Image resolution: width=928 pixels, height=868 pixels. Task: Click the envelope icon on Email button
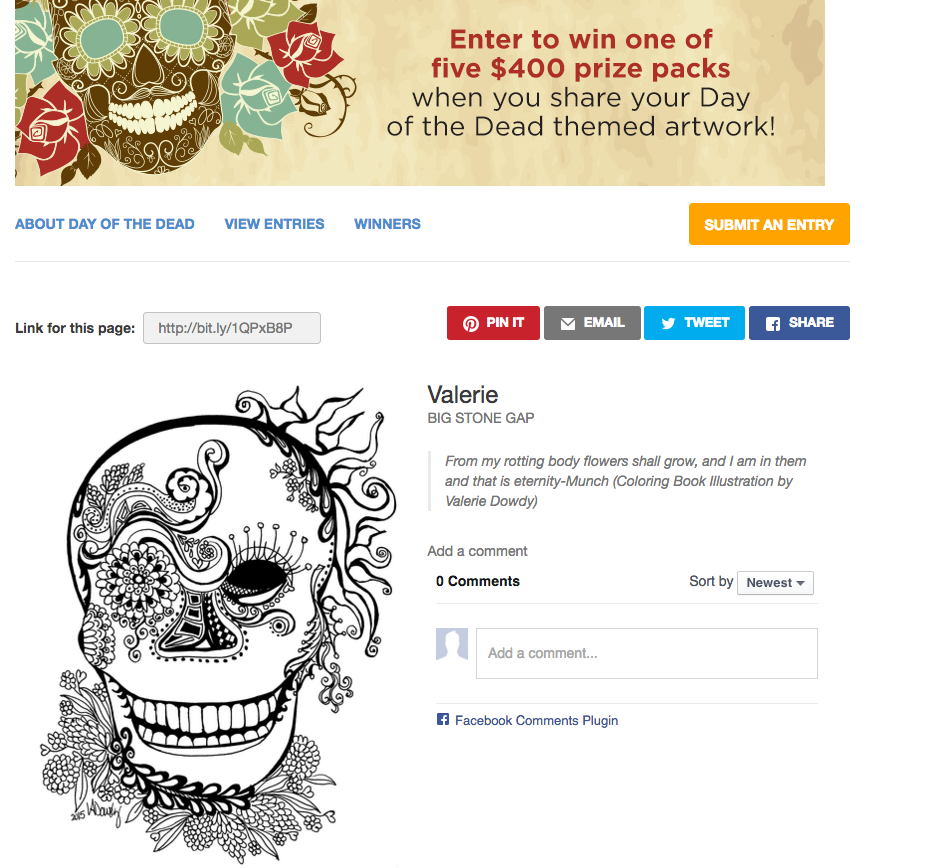tap(568, 324)
